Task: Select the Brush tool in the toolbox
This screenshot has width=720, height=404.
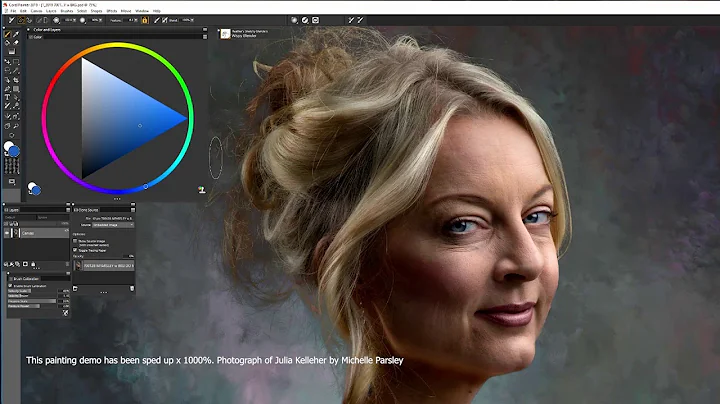Action: coord(7,34)
